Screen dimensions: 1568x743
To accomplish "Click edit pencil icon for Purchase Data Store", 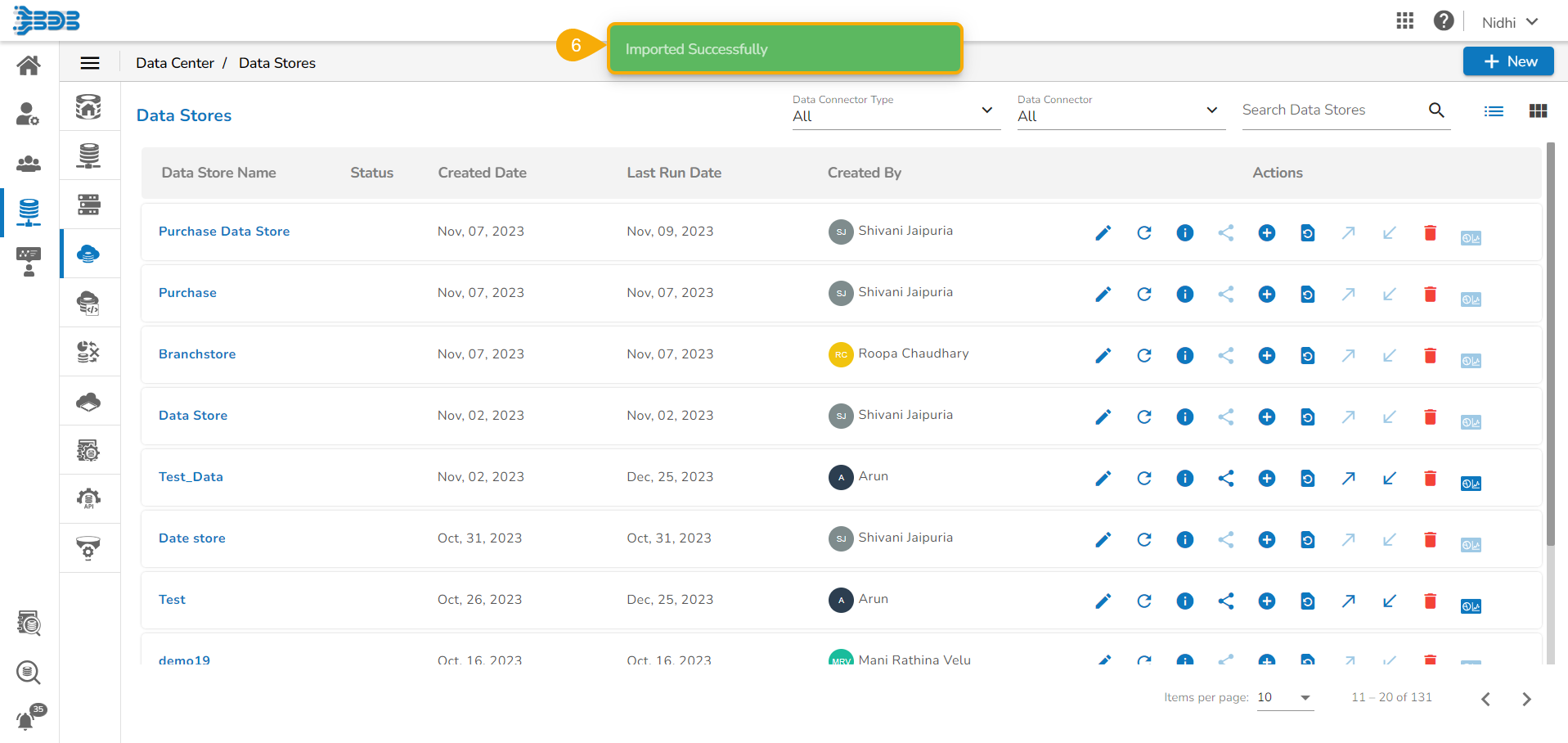I will [1103, 233].
